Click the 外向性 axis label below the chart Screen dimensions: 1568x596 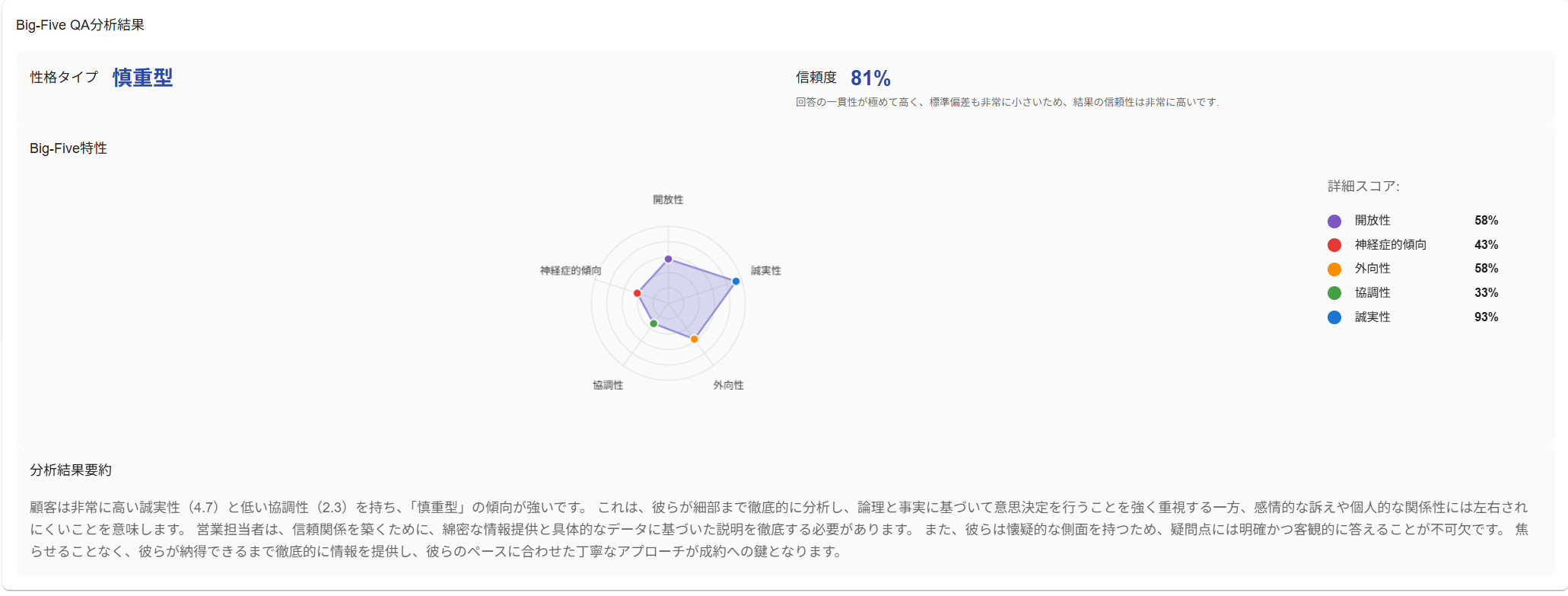728,385
